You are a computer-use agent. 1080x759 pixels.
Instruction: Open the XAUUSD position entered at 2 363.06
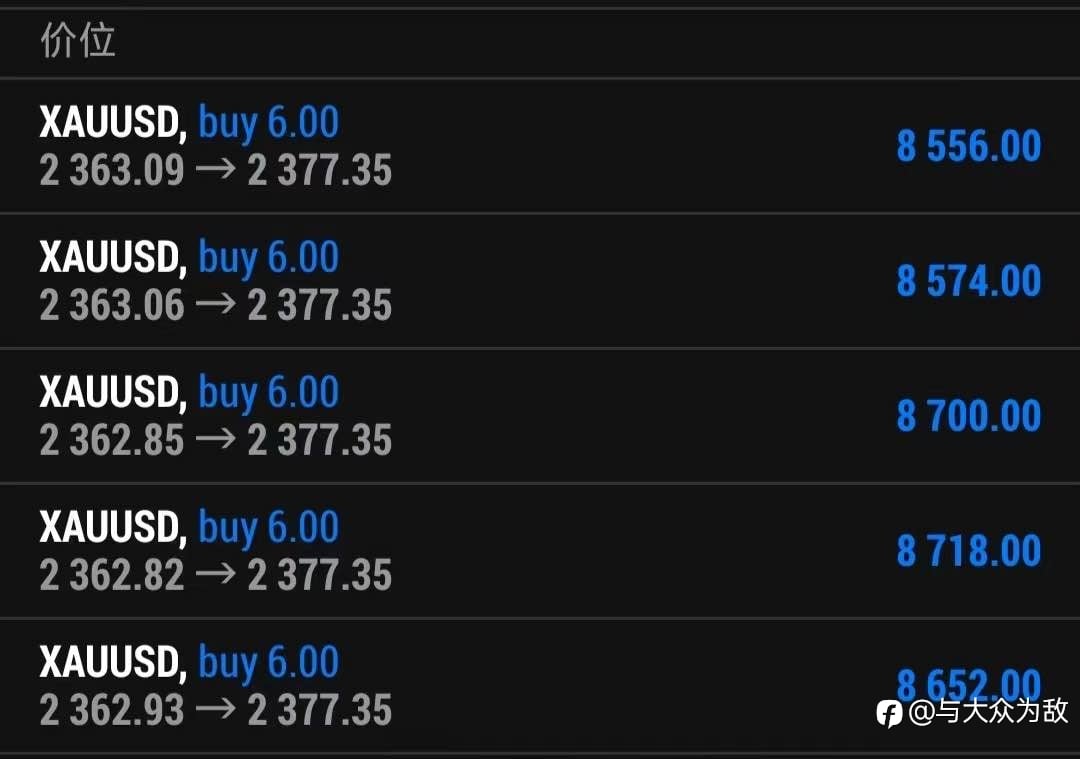coord(540,281)
